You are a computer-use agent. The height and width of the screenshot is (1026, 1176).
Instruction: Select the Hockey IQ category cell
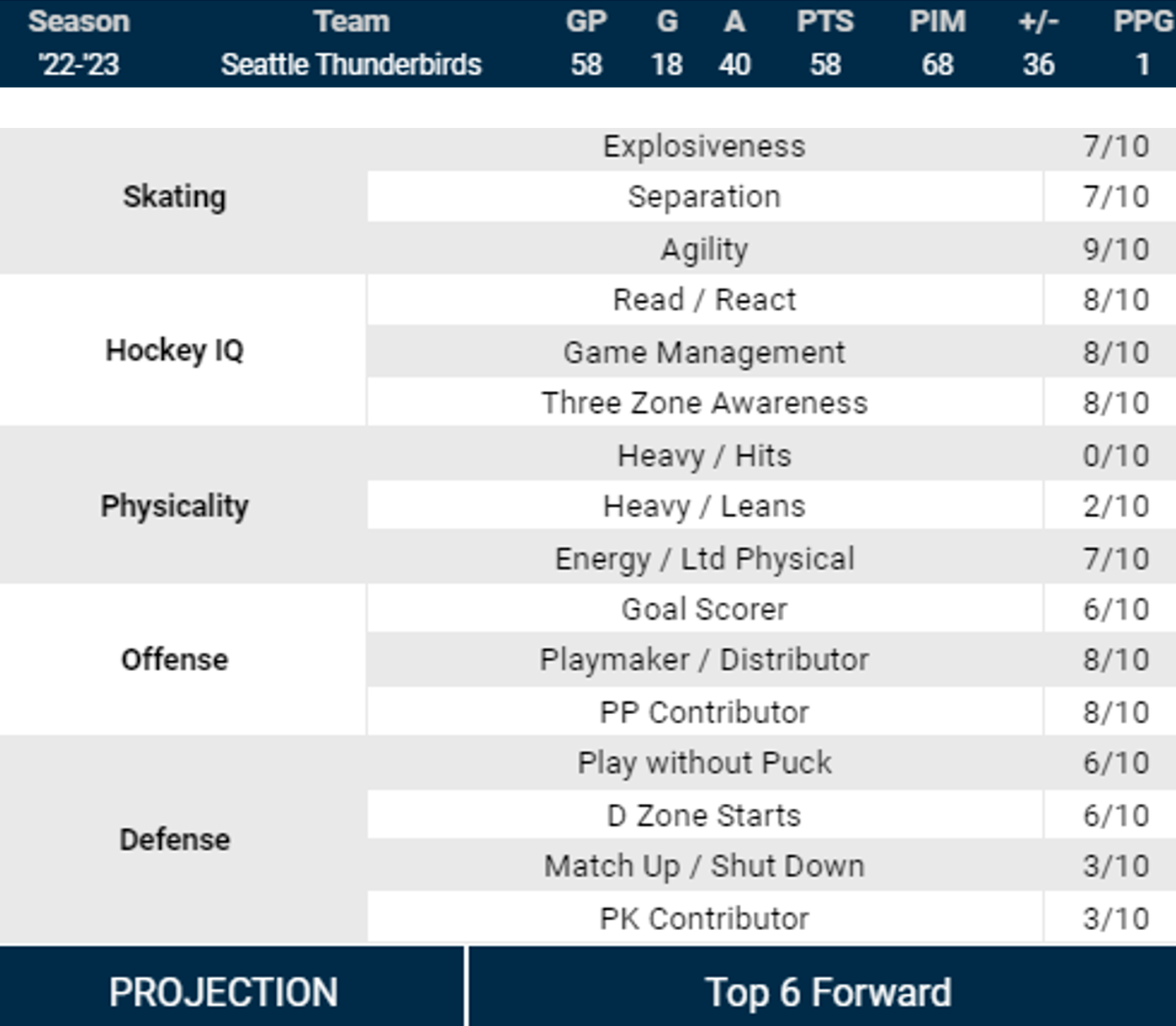[175, 350]
